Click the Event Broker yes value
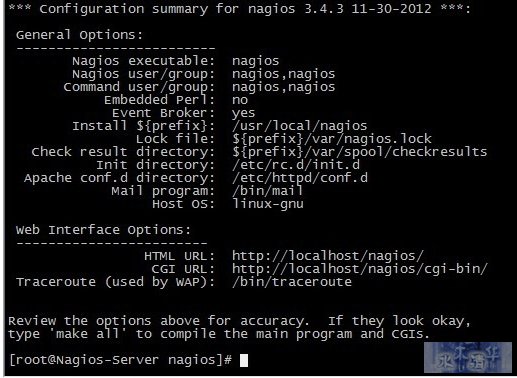This screenshot has height=378, width=517. click(243, 113)
